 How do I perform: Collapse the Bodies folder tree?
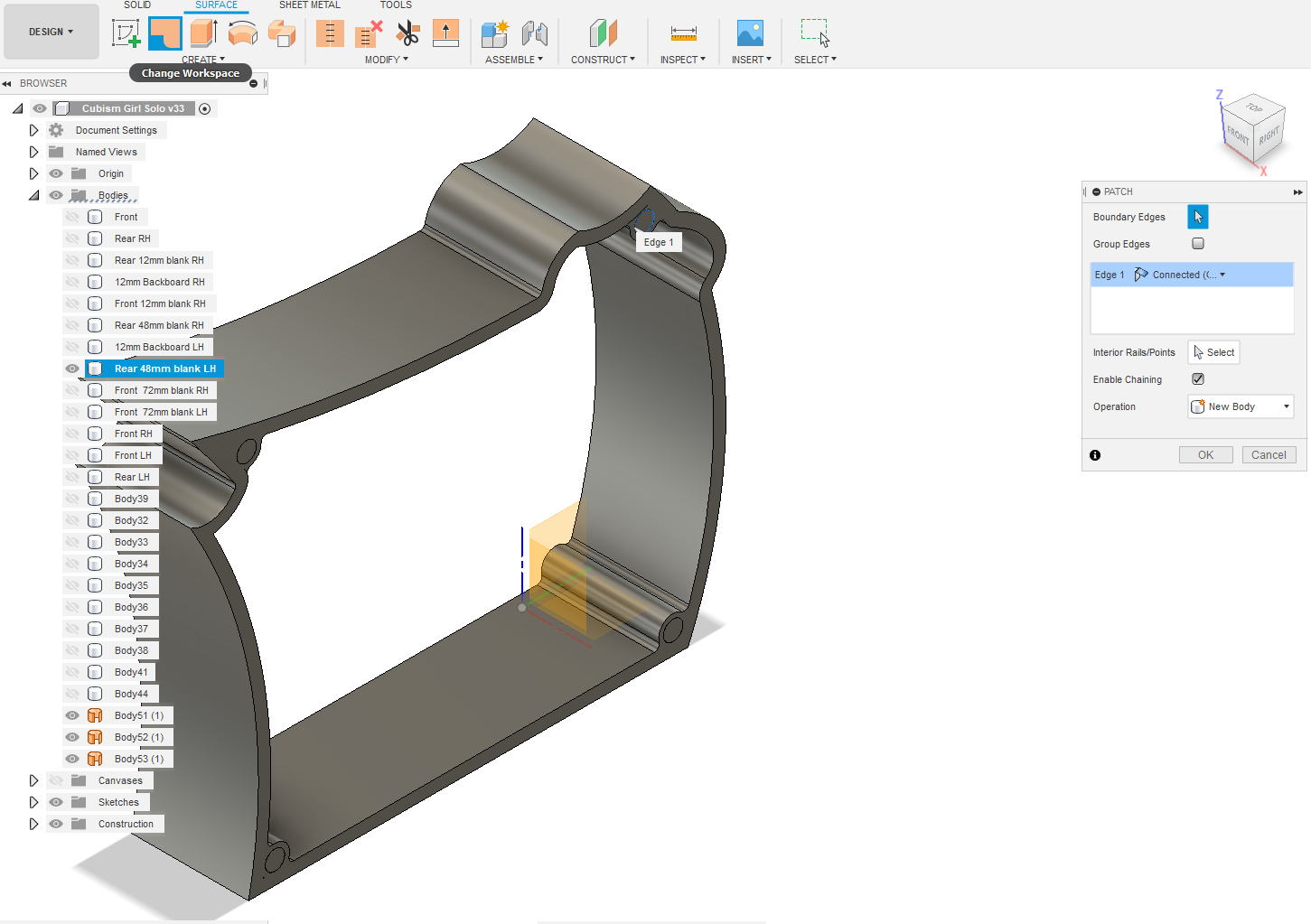tap(33, 195)
